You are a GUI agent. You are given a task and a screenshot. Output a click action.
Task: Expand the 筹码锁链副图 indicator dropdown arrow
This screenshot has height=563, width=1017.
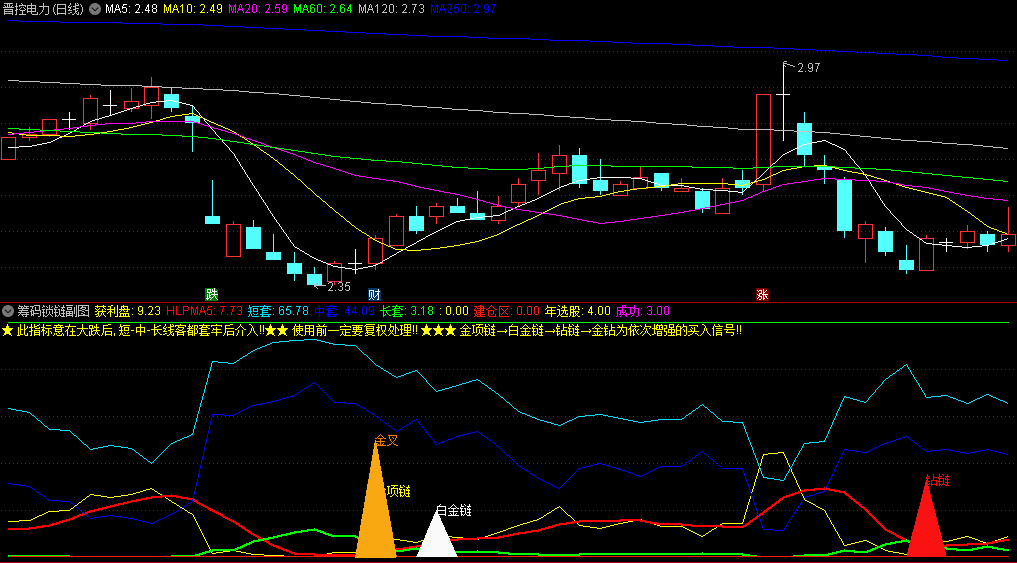pyautogui.click(x=8, y=311)
